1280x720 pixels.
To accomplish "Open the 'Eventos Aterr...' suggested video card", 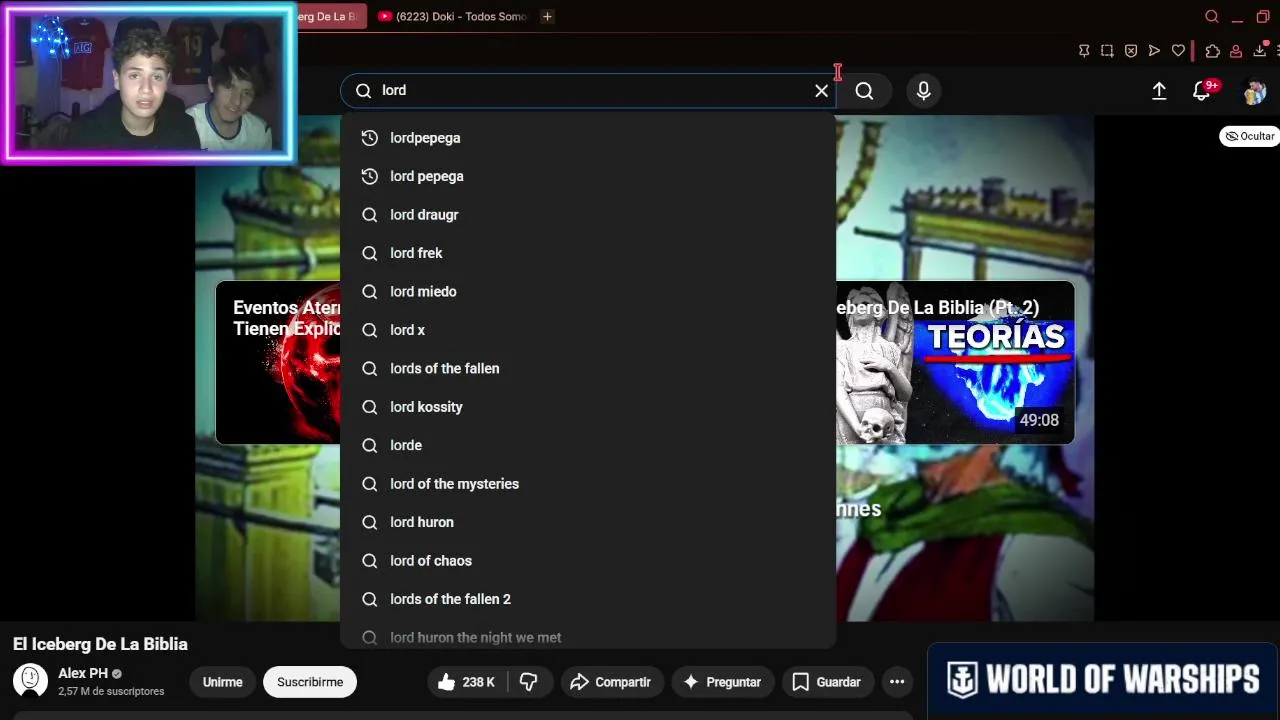I will [278, 363].
